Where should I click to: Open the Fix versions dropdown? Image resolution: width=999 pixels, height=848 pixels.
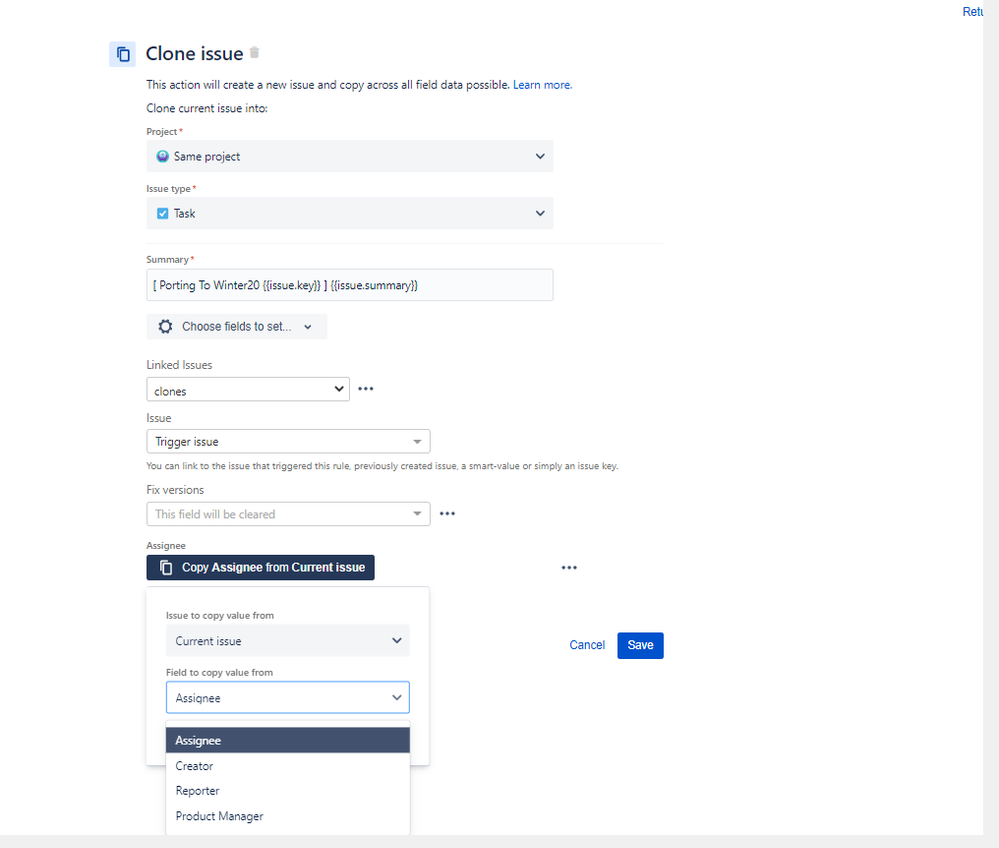click(x=288, y=514)
